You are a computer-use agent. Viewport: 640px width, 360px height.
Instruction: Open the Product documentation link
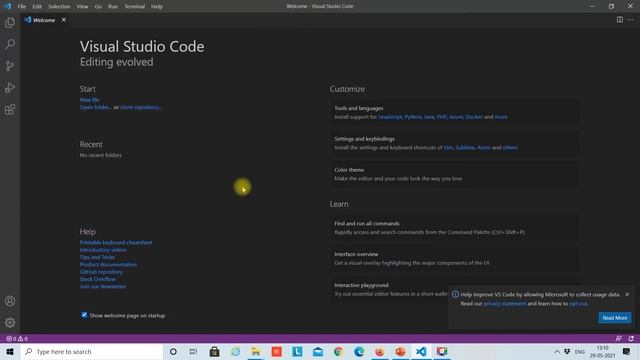point(108,264)
